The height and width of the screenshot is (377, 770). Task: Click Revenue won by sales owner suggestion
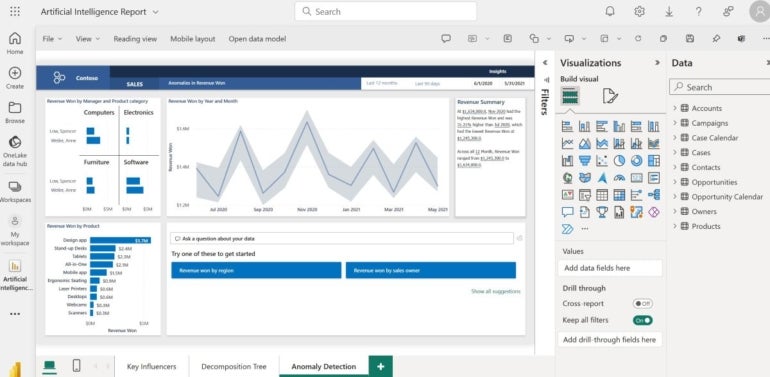[431, 270]
